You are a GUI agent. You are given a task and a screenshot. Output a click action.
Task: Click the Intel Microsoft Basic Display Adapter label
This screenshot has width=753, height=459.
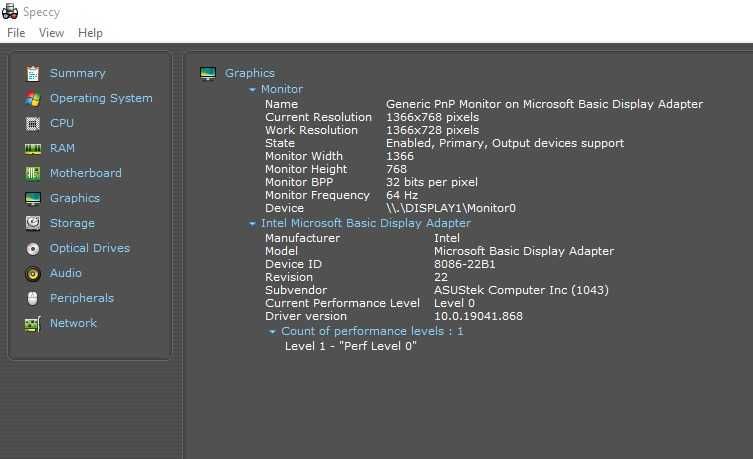[366, 223]
